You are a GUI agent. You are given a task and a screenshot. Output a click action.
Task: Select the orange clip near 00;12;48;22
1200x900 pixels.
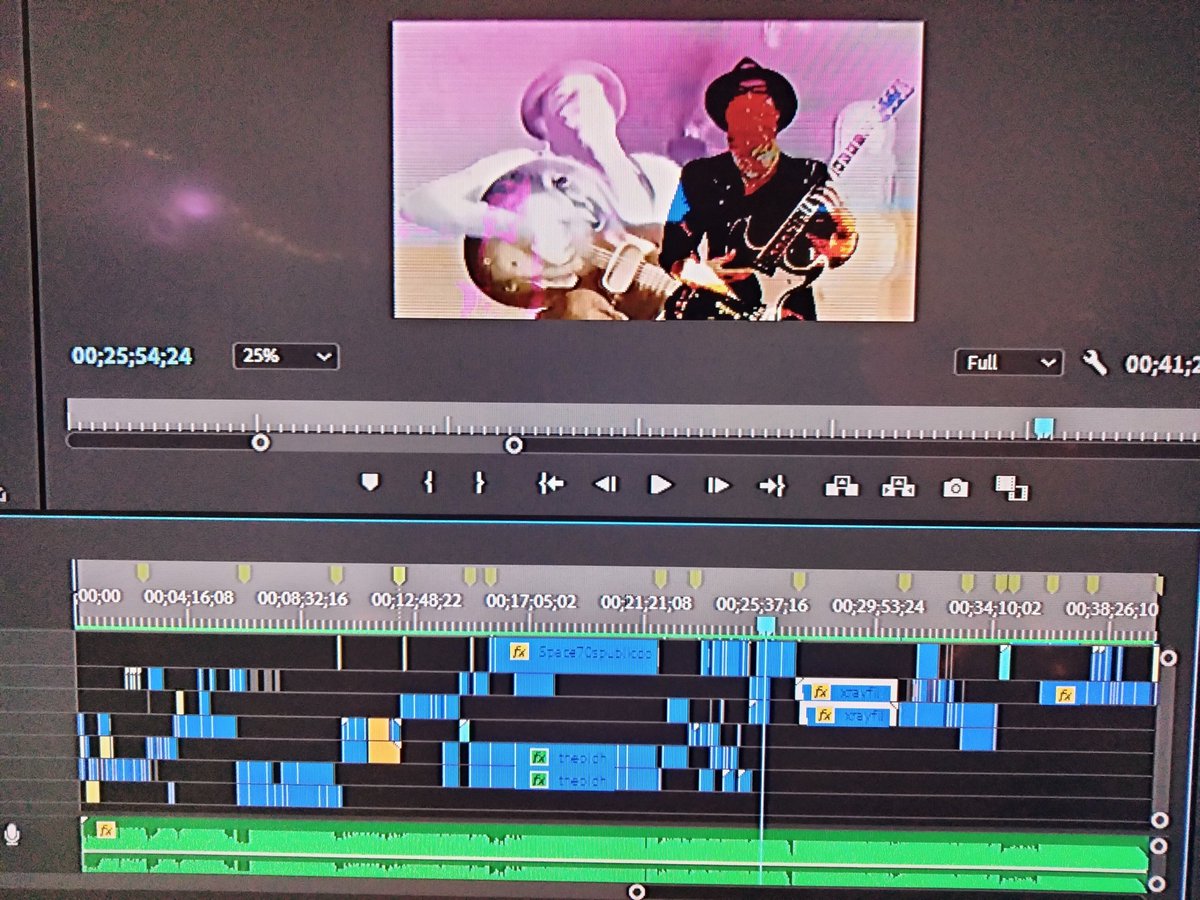(x=384, y=741)
